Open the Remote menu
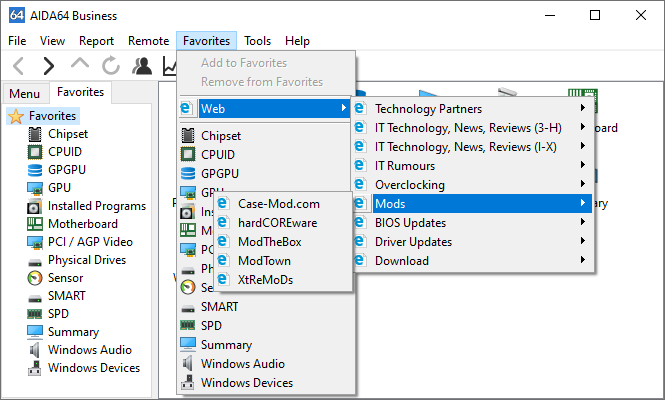 (148, 41)
